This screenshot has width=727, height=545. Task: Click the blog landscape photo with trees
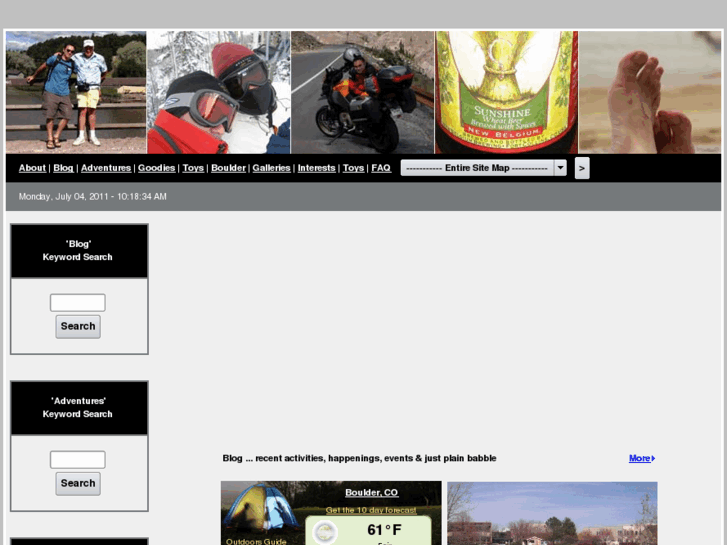552,513
